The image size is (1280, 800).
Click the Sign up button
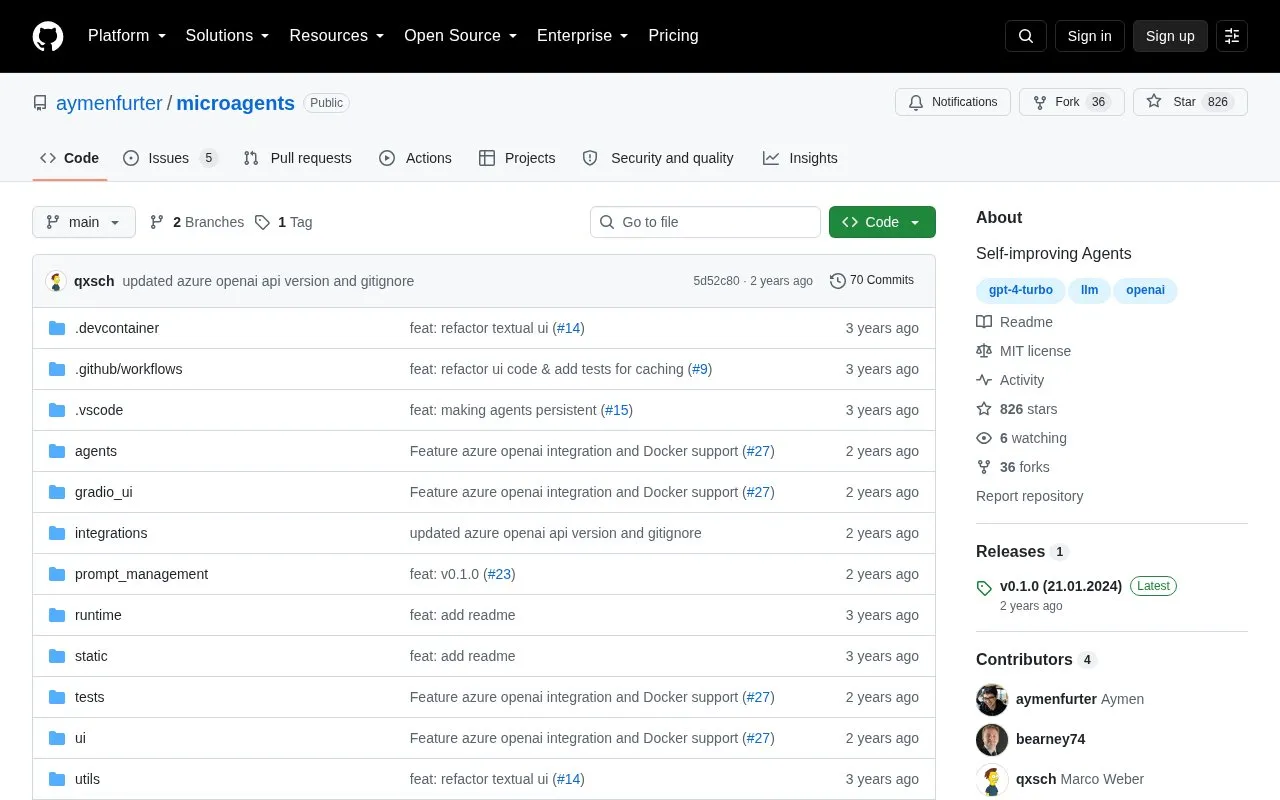pyautogui.click(x=1170, y=36)
